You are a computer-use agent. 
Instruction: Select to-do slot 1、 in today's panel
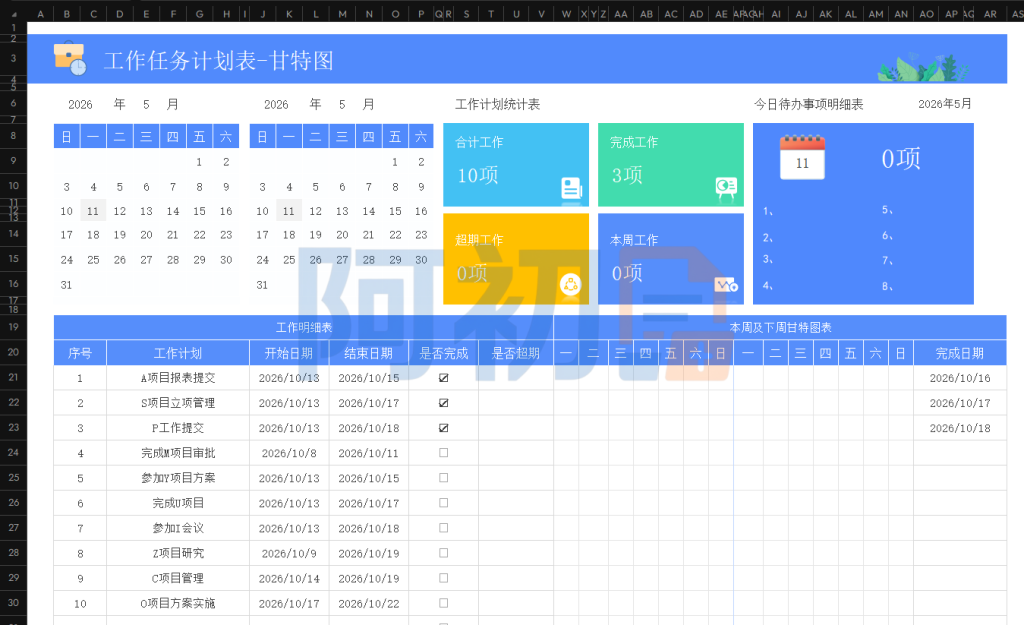tap(768, 211)
